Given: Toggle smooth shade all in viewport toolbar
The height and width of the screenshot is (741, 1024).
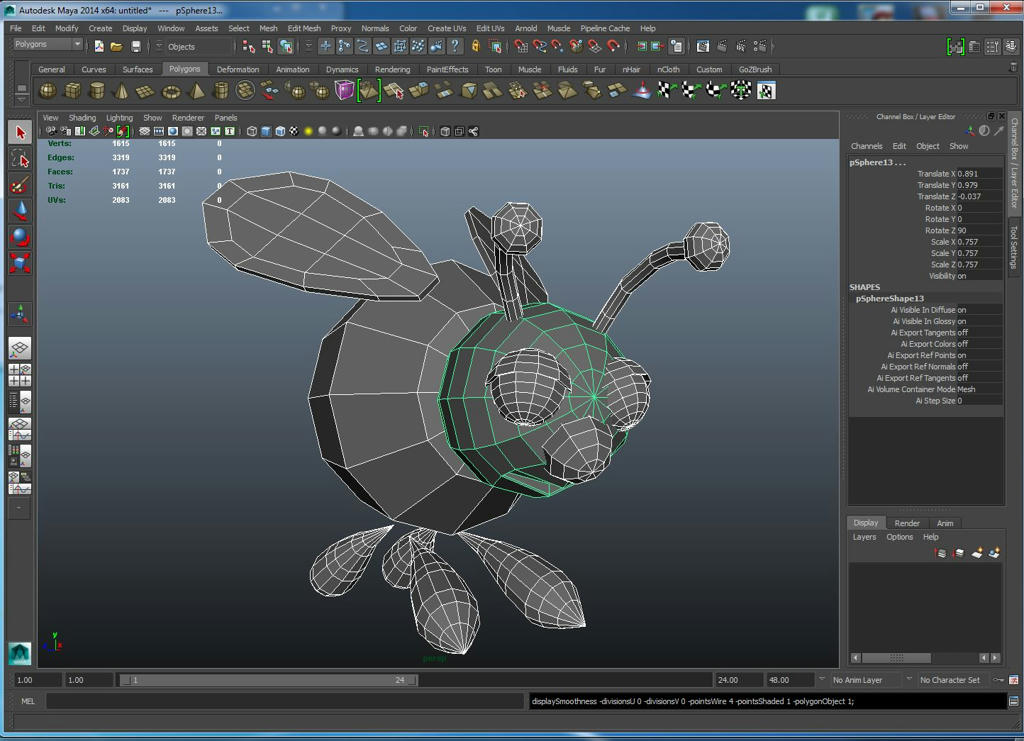Looking at the screenshot, I should point(266,131).
